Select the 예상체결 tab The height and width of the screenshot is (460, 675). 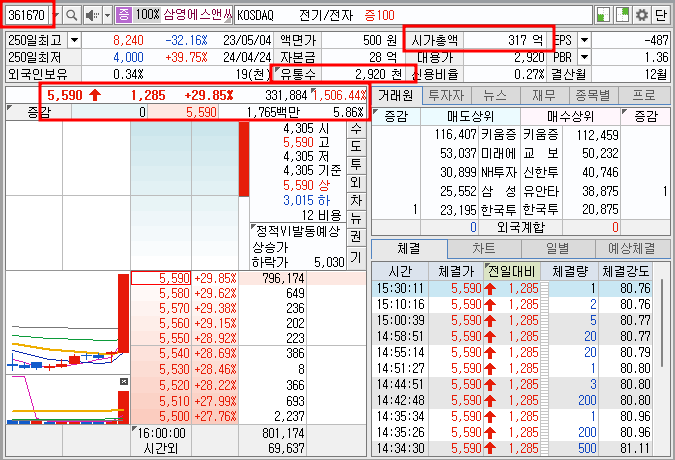632,249
